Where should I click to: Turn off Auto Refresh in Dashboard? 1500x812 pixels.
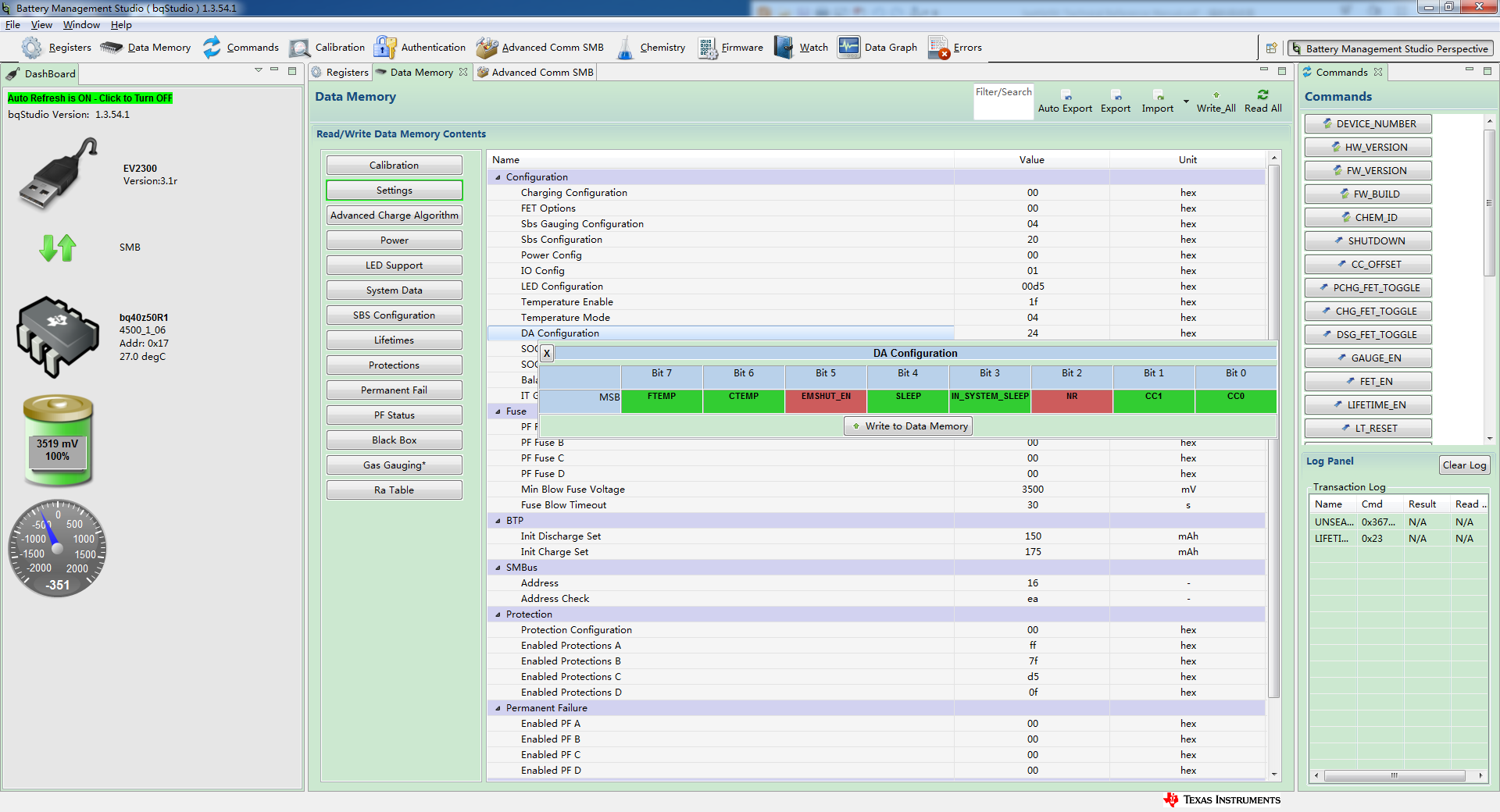click(90, 98)
